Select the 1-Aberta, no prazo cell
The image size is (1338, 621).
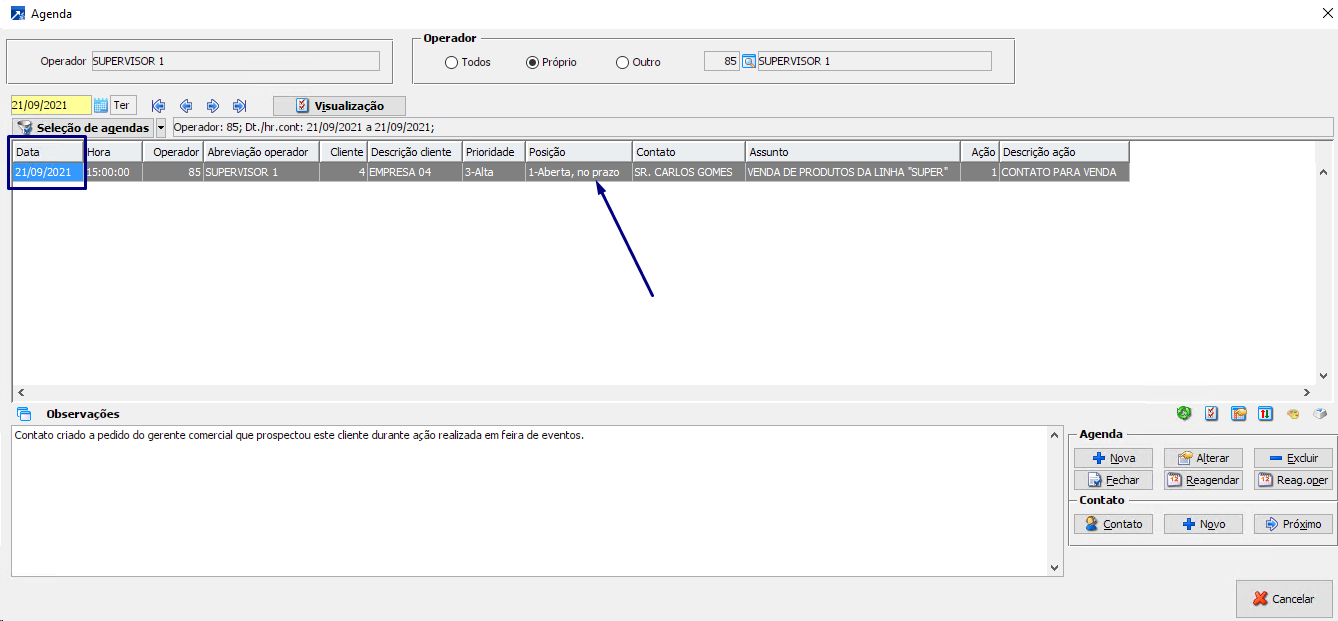[579, 172]
